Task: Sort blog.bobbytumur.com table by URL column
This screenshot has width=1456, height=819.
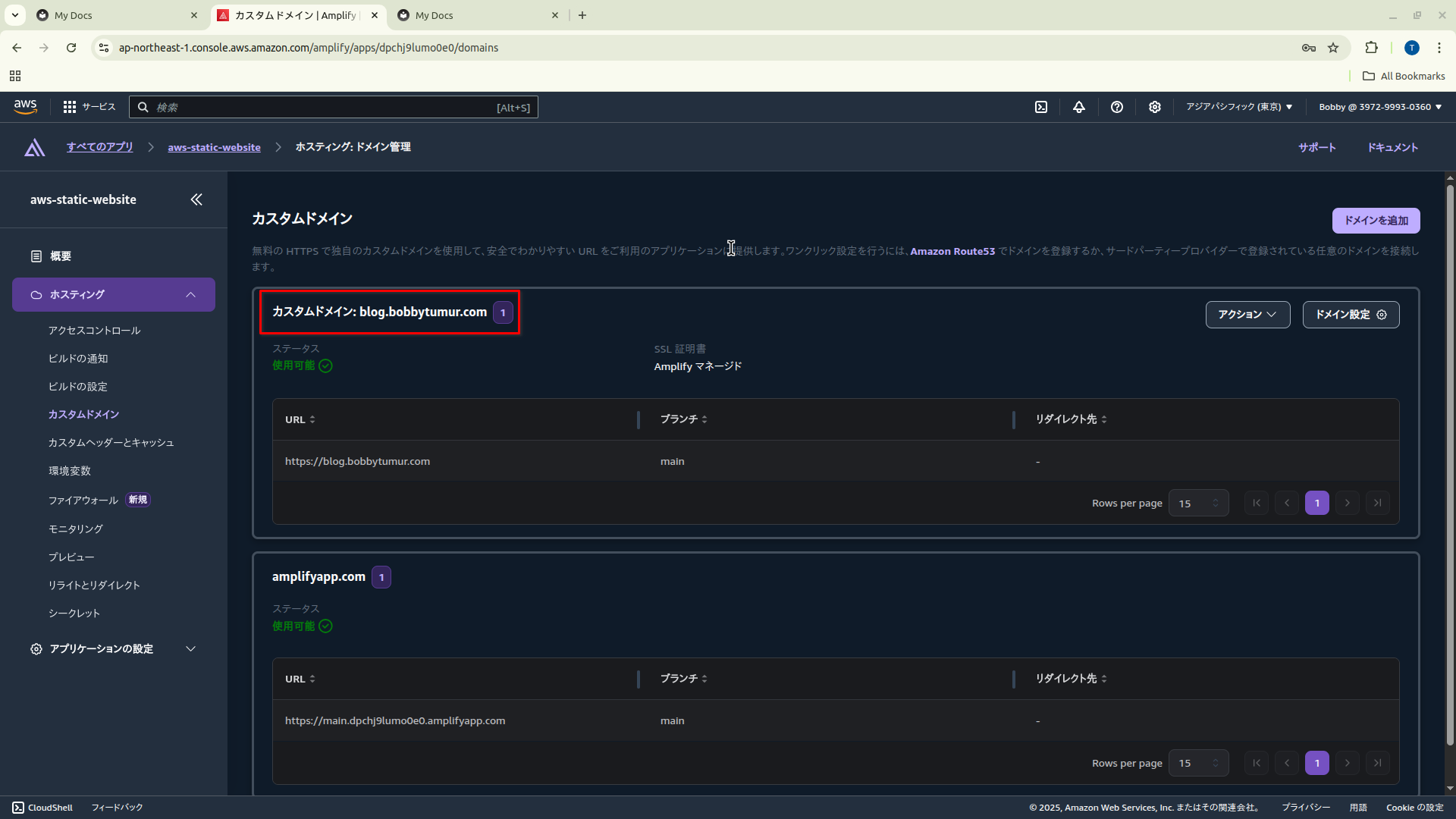Action: click(300, 419)
